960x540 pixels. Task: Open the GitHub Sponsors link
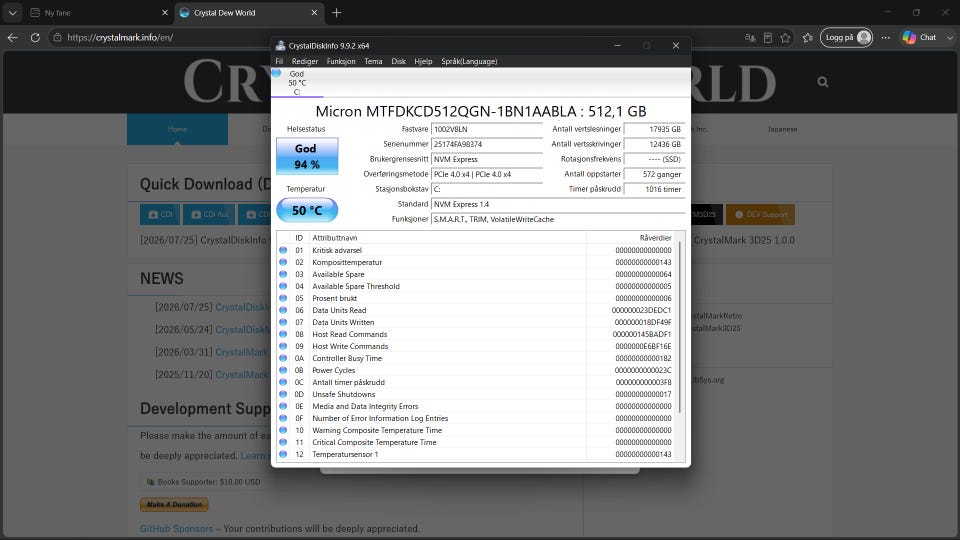coord(176,528)
